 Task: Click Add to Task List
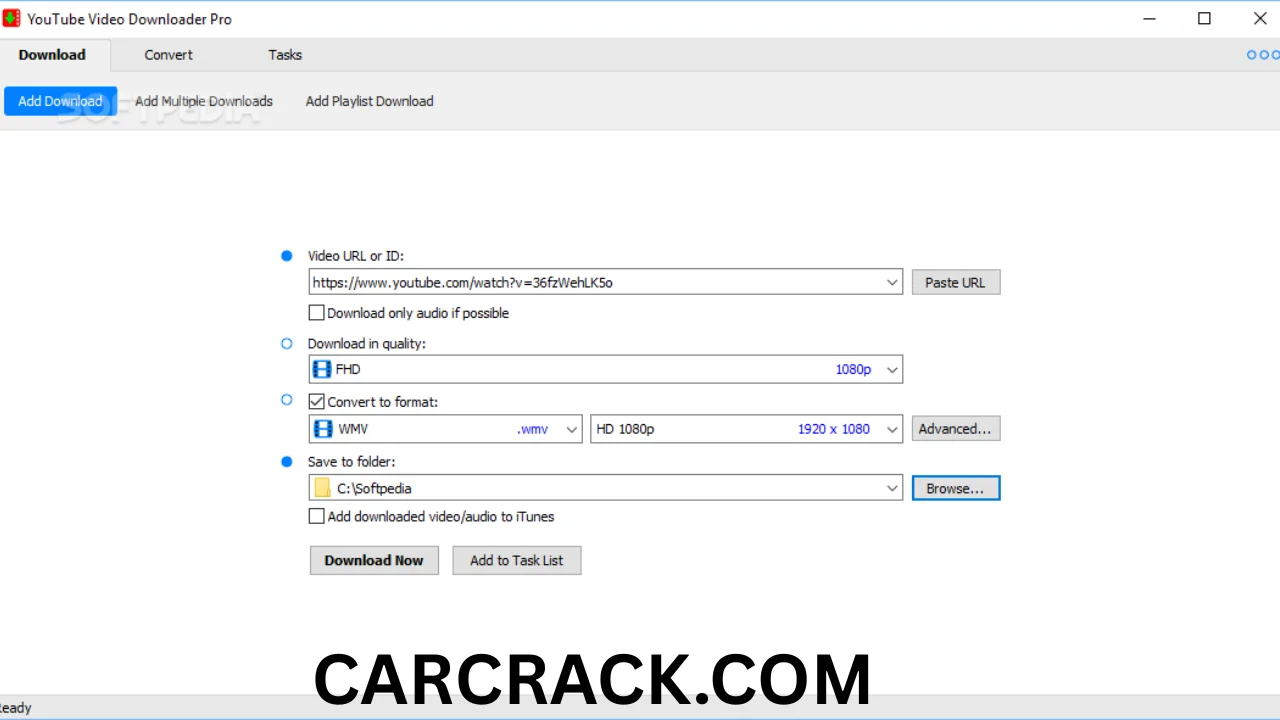(517, 561)
